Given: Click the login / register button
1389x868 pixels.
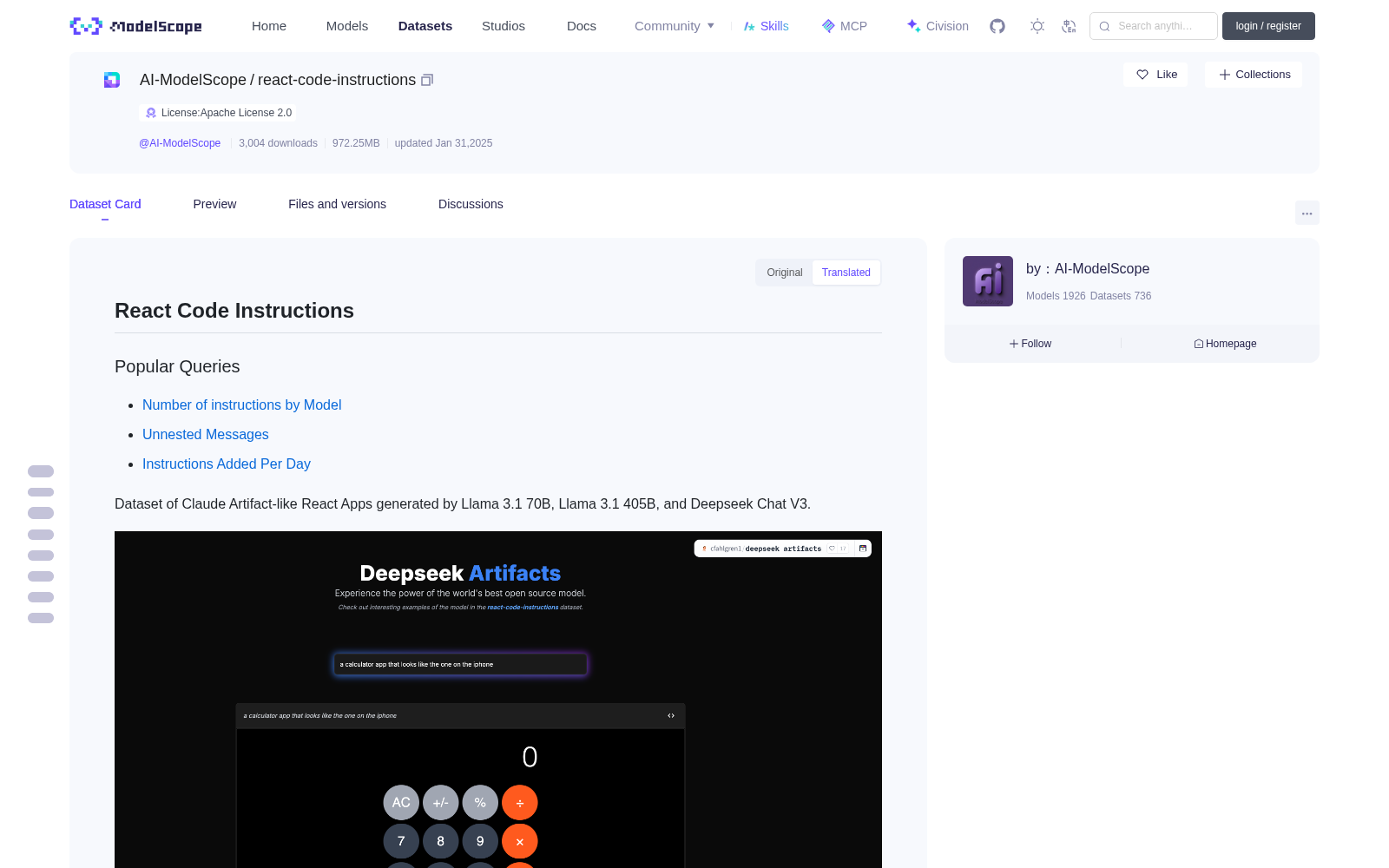Looking at the screenshot, I should (x=1268, y=26).
